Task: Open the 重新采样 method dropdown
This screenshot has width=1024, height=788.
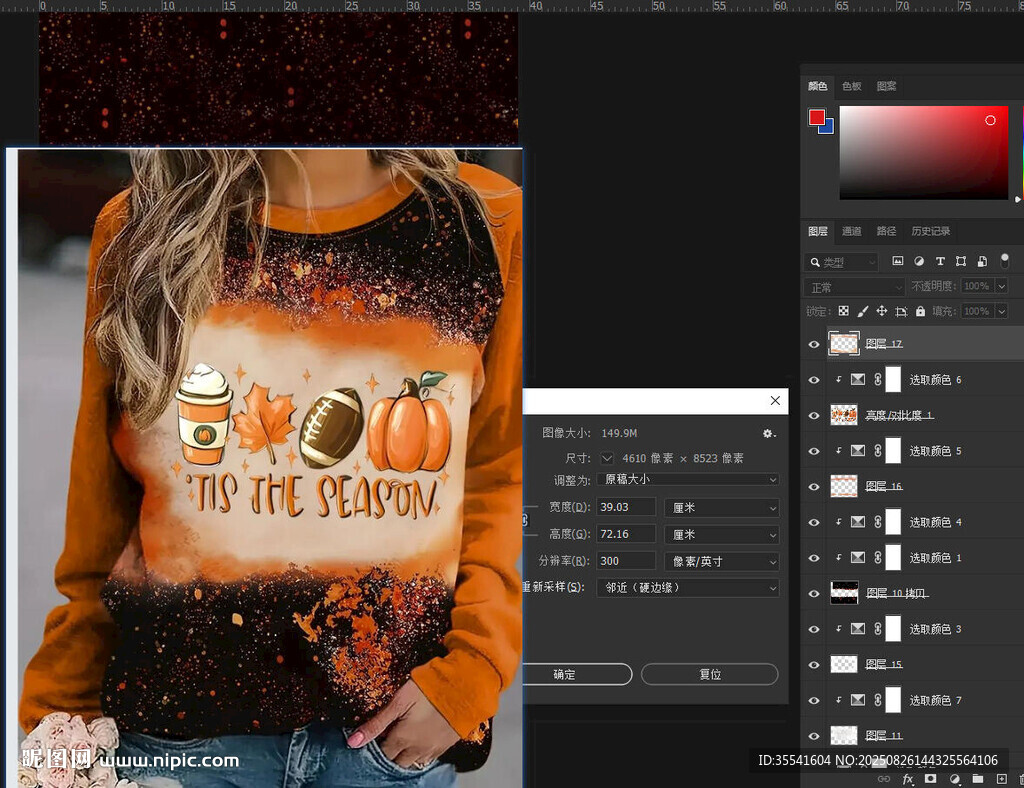Action: (686, 588)
